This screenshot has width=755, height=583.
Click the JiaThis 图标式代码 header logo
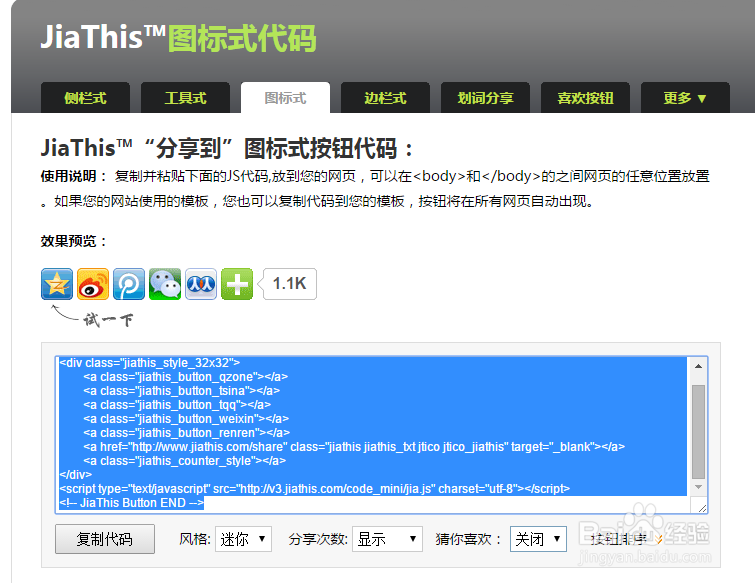[178, 38]
